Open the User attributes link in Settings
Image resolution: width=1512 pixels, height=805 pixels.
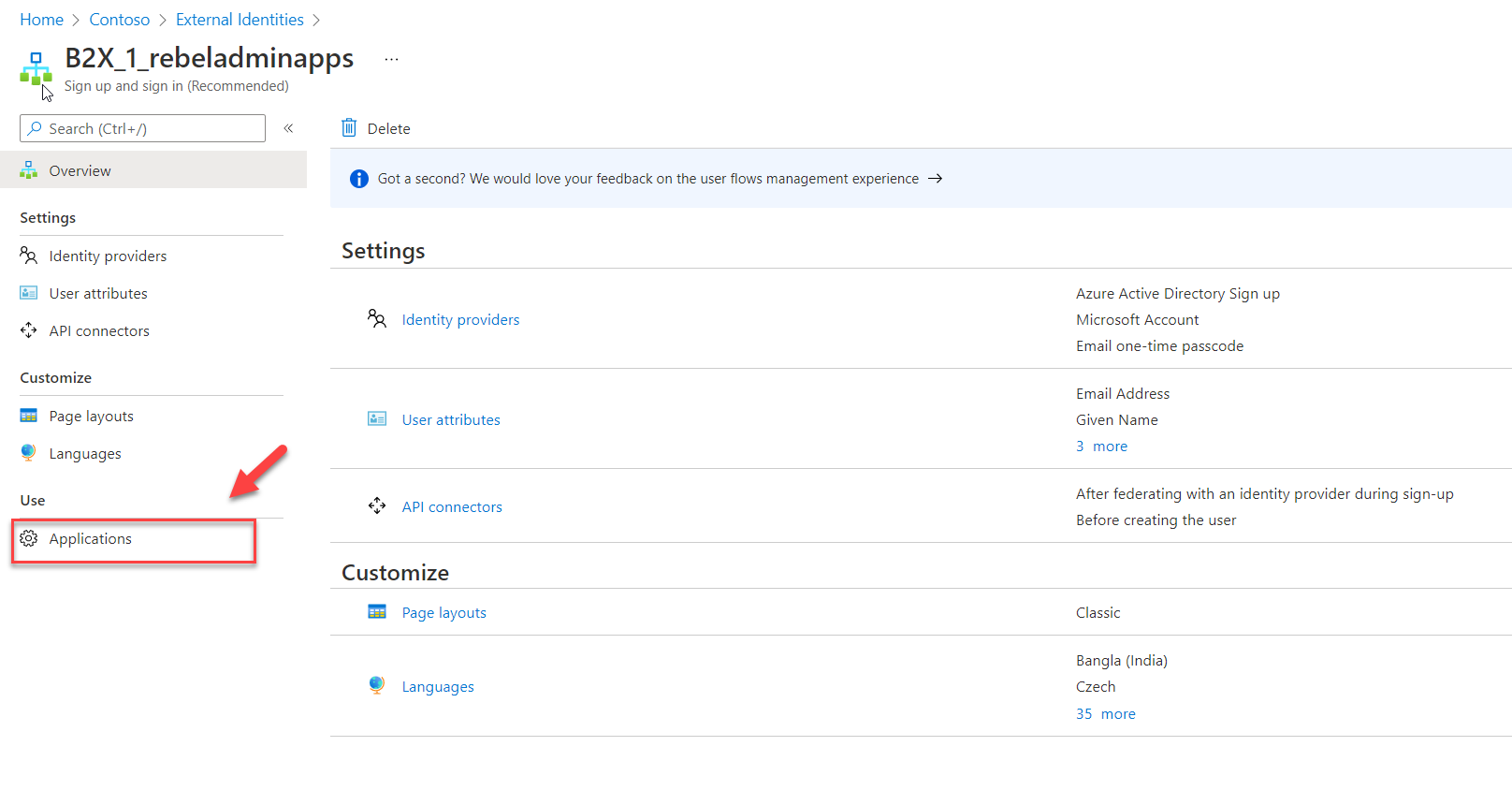[x=451, y=419]
